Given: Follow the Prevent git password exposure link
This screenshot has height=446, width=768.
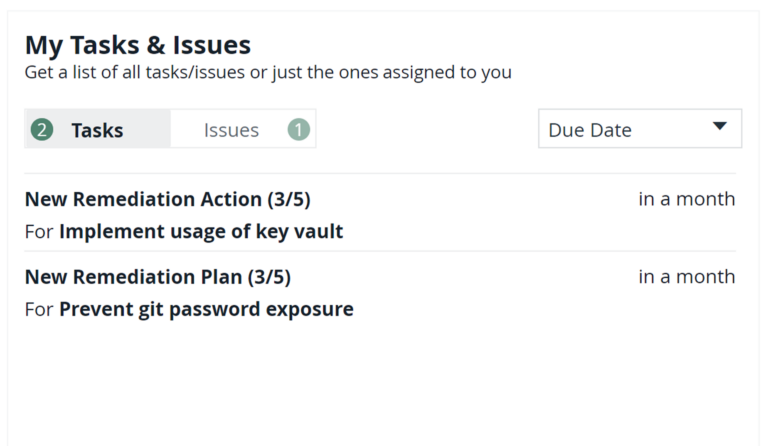Looking at the screenshot, I should 206,309.
